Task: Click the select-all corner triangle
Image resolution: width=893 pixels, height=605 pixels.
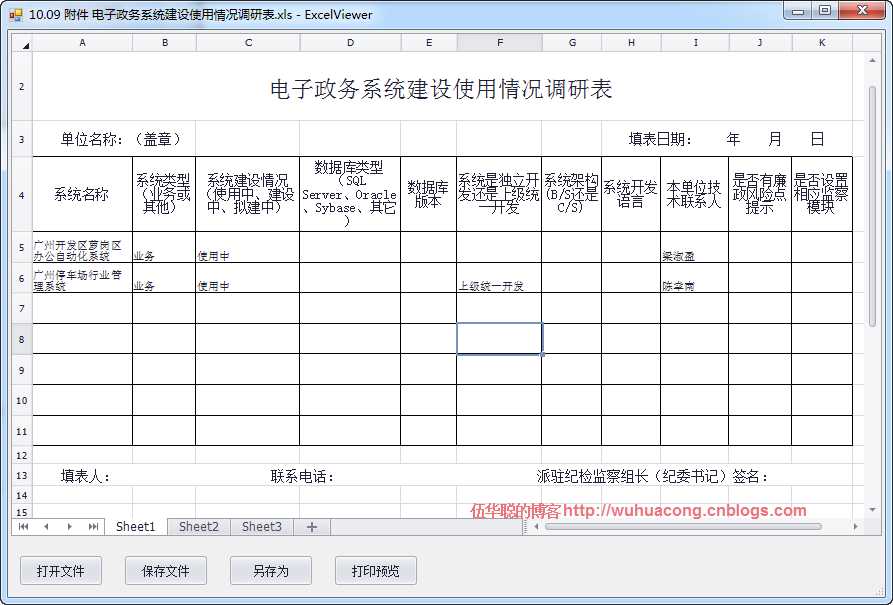Action: [x=23, y=43]
